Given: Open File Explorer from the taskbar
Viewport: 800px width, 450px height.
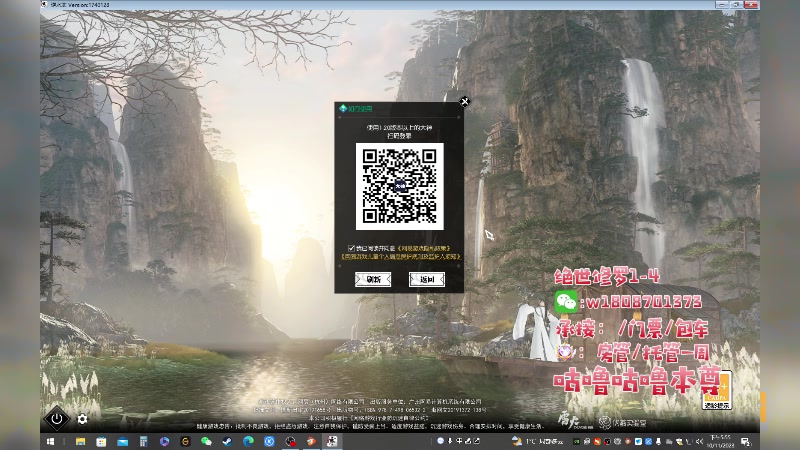Looking at the screenshot, I should [x=81, y=441].
